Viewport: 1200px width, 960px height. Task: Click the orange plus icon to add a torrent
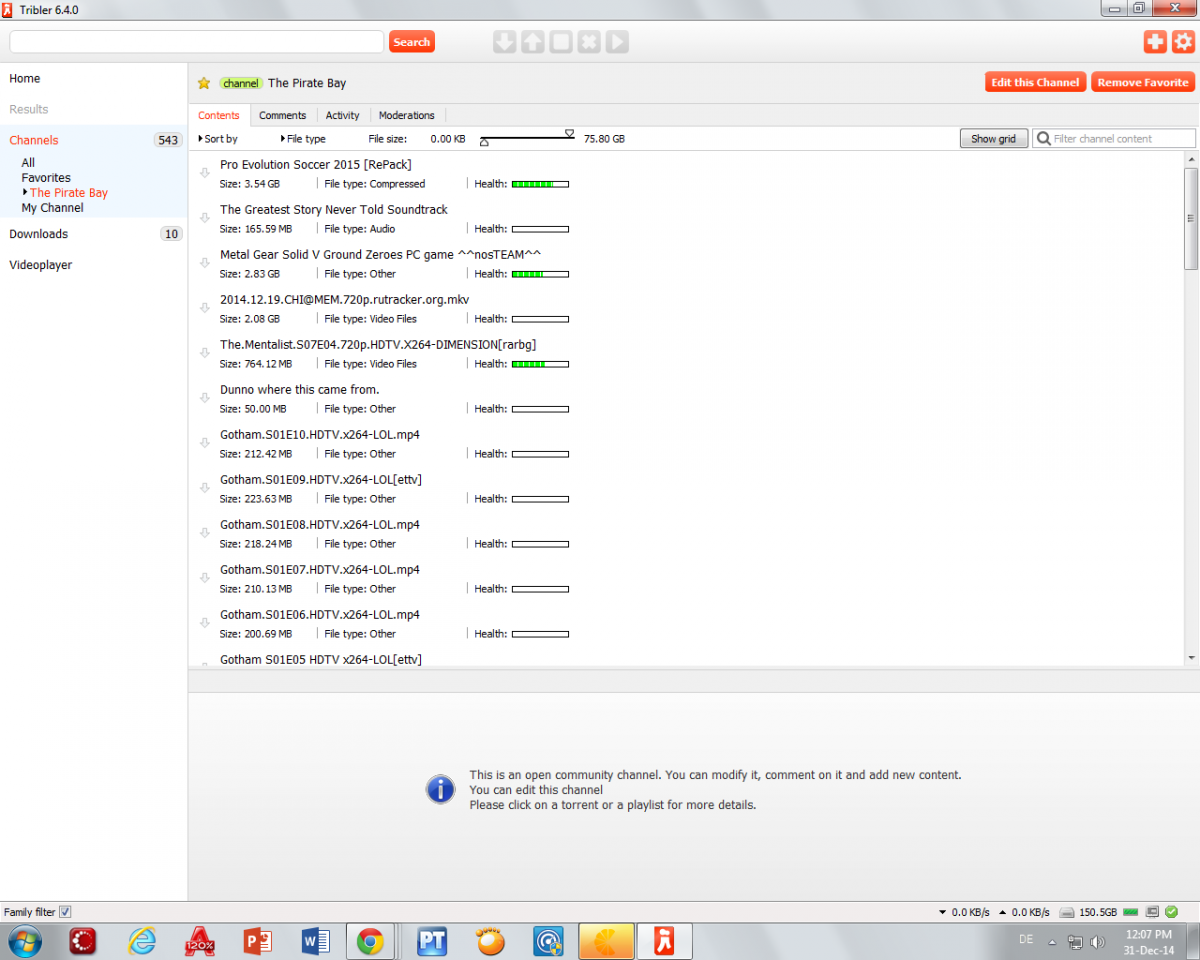tap(1155, 41)
